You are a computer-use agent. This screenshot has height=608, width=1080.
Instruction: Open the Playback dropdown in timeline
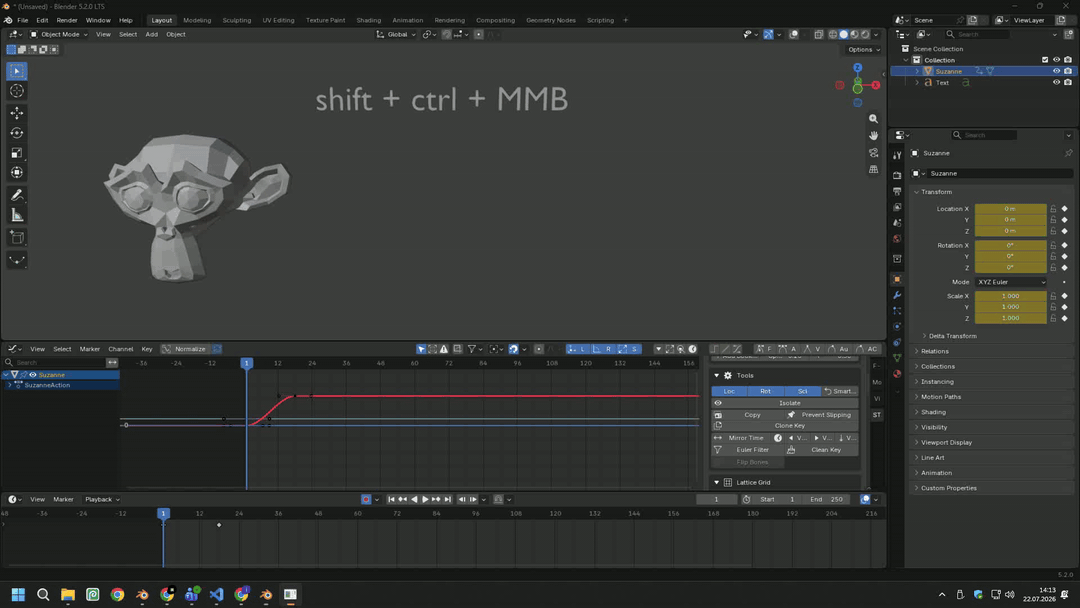(x=102, y=499)
